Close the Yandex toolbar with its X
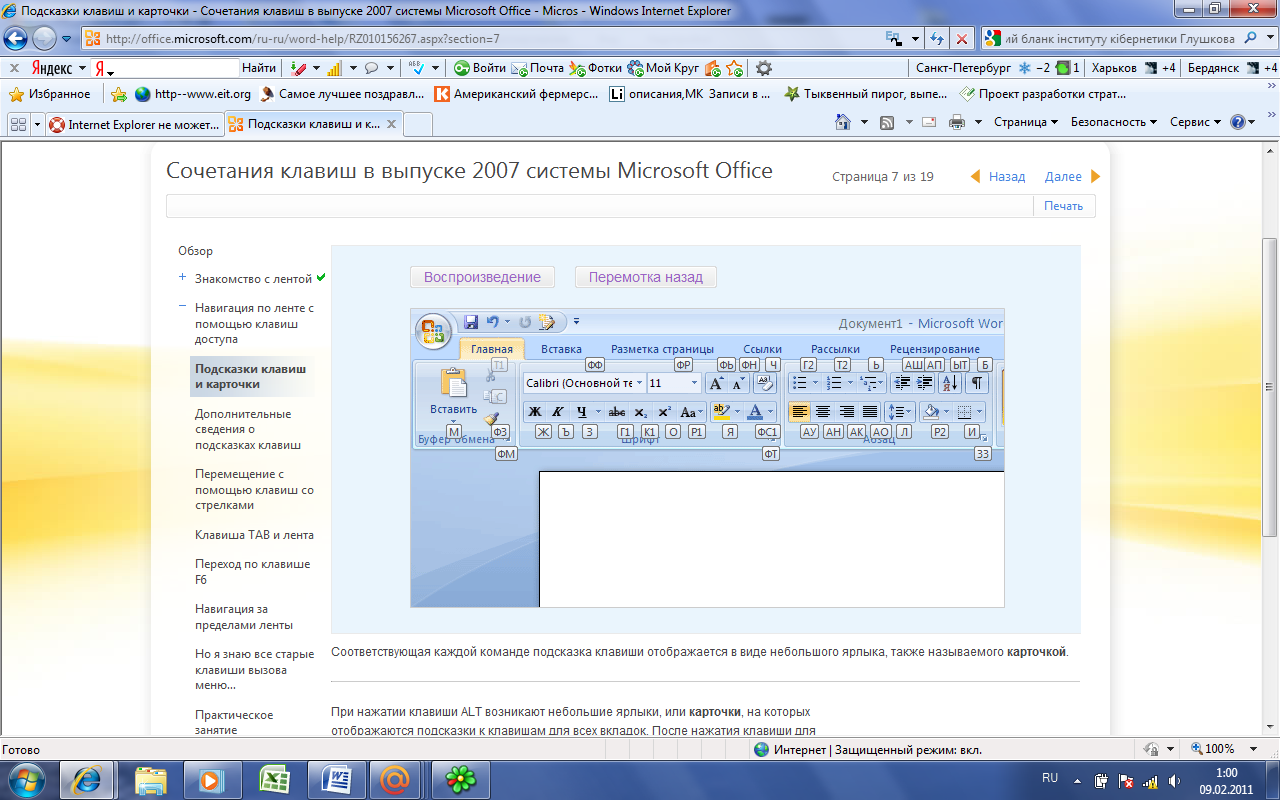 pos(14,68)
